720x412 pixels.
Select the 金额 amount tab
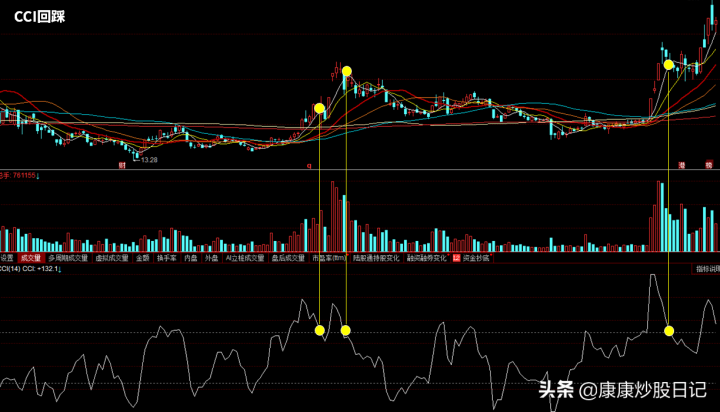(144, 257)
